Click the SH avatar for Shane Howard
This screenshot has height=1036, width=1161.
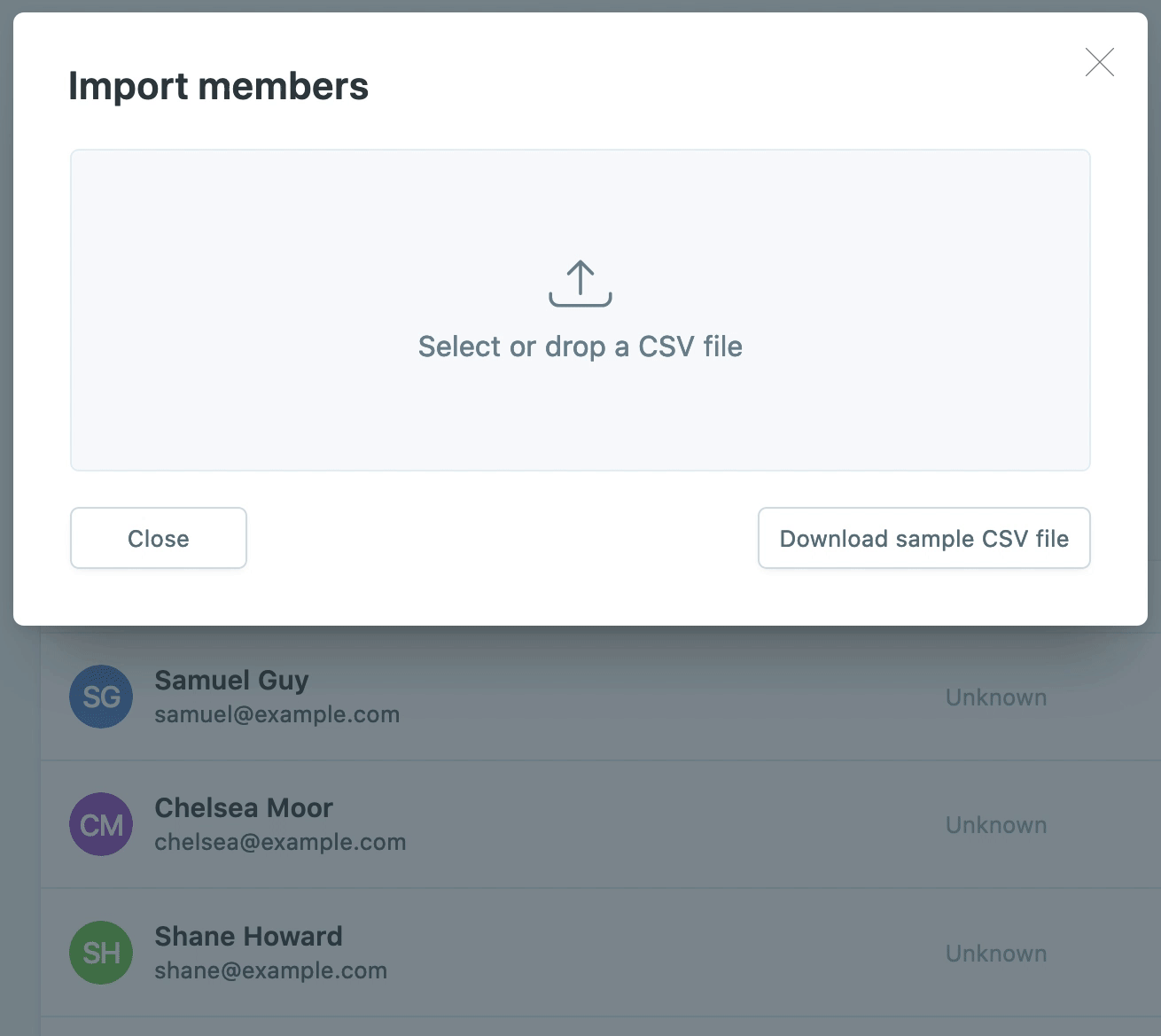click(101, 953)
